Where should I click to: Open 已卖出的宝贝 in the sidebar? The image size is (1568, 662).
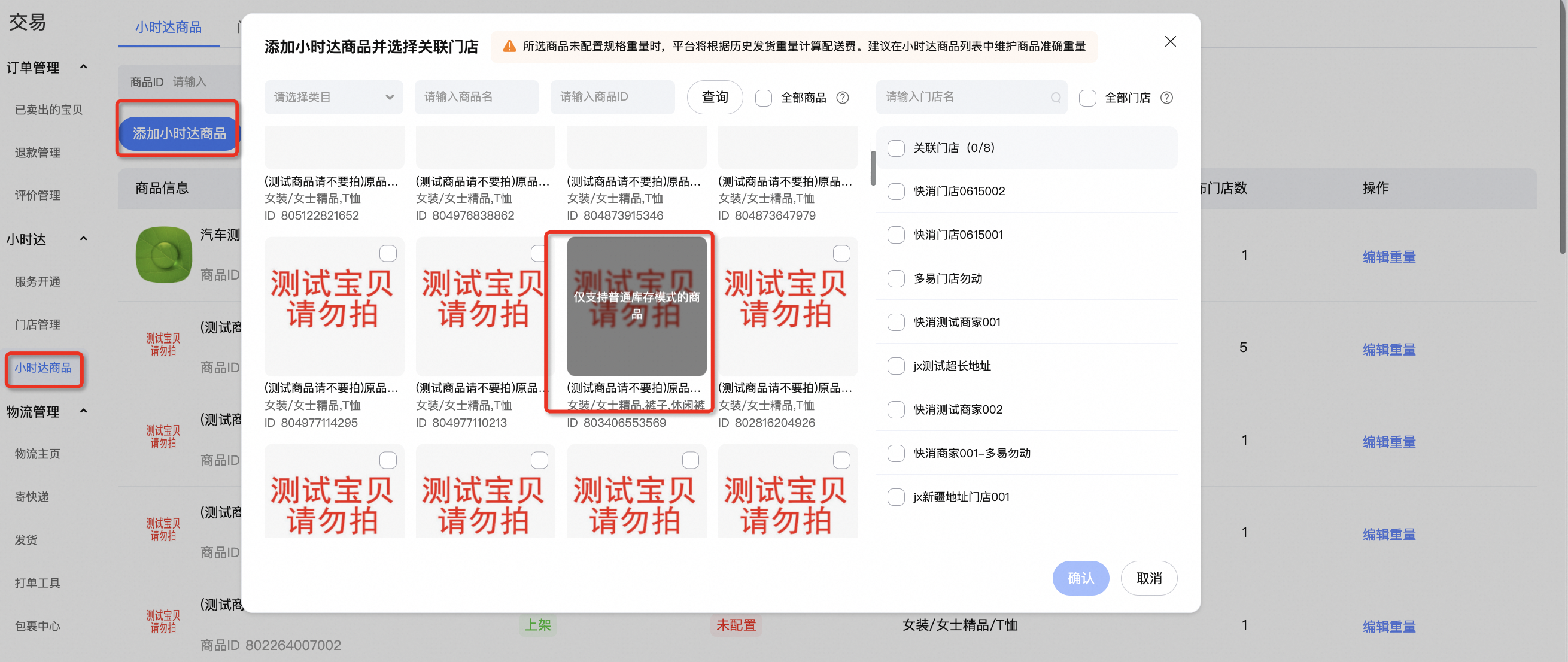48,110
